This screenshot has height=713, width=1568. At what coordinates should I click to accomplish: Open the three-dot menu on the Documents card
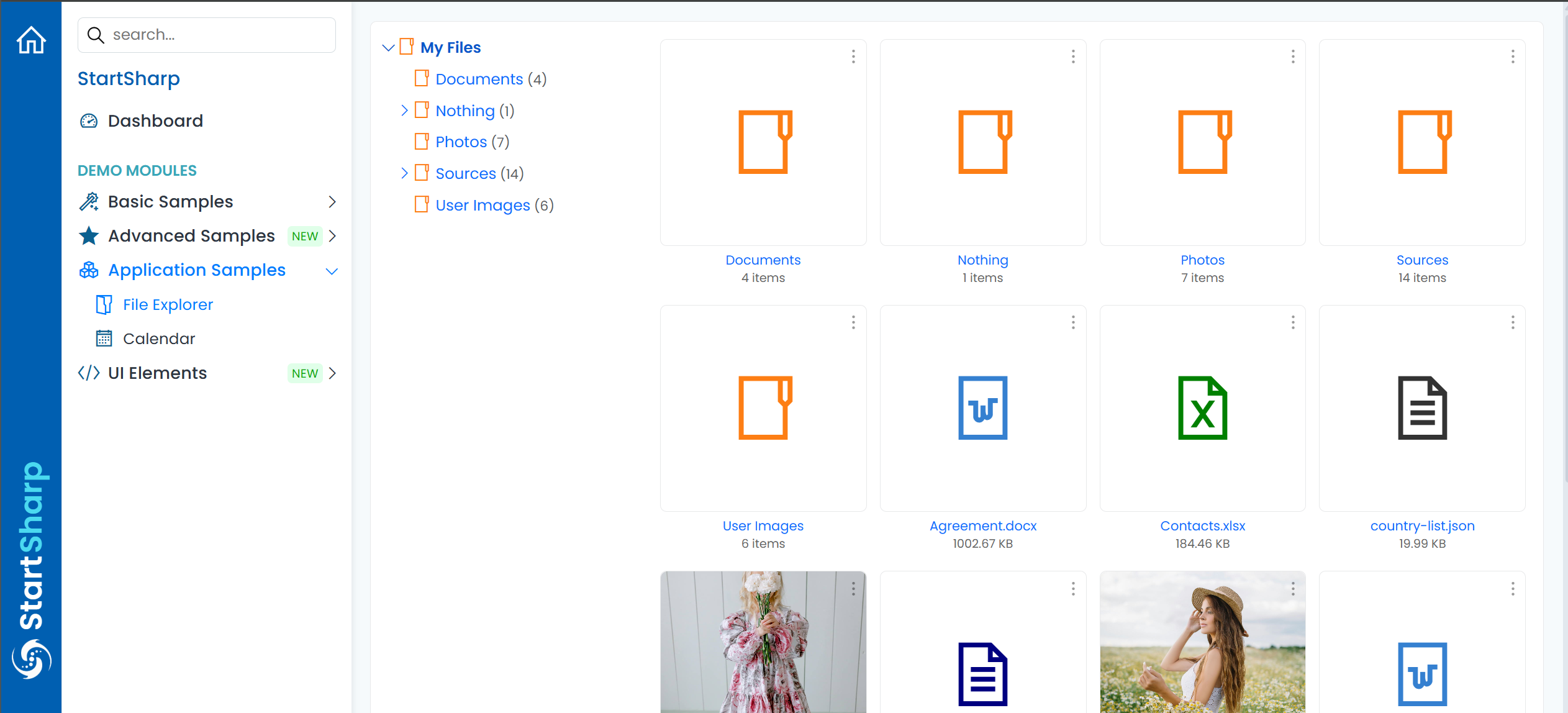853,57
